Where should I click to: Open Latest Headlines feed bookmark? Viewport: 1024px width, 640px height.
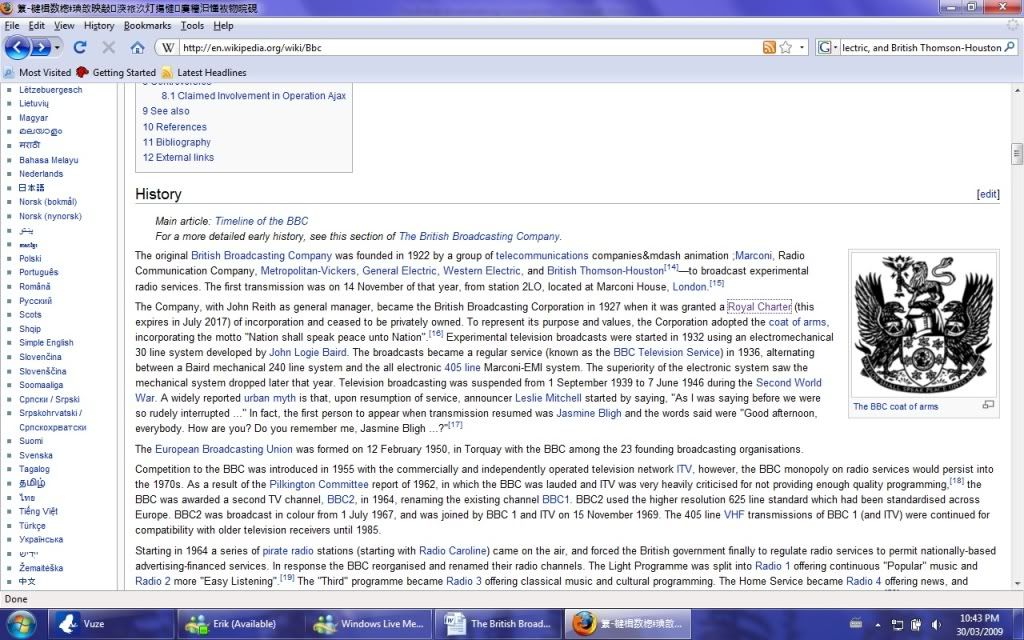tap(204, 72)
